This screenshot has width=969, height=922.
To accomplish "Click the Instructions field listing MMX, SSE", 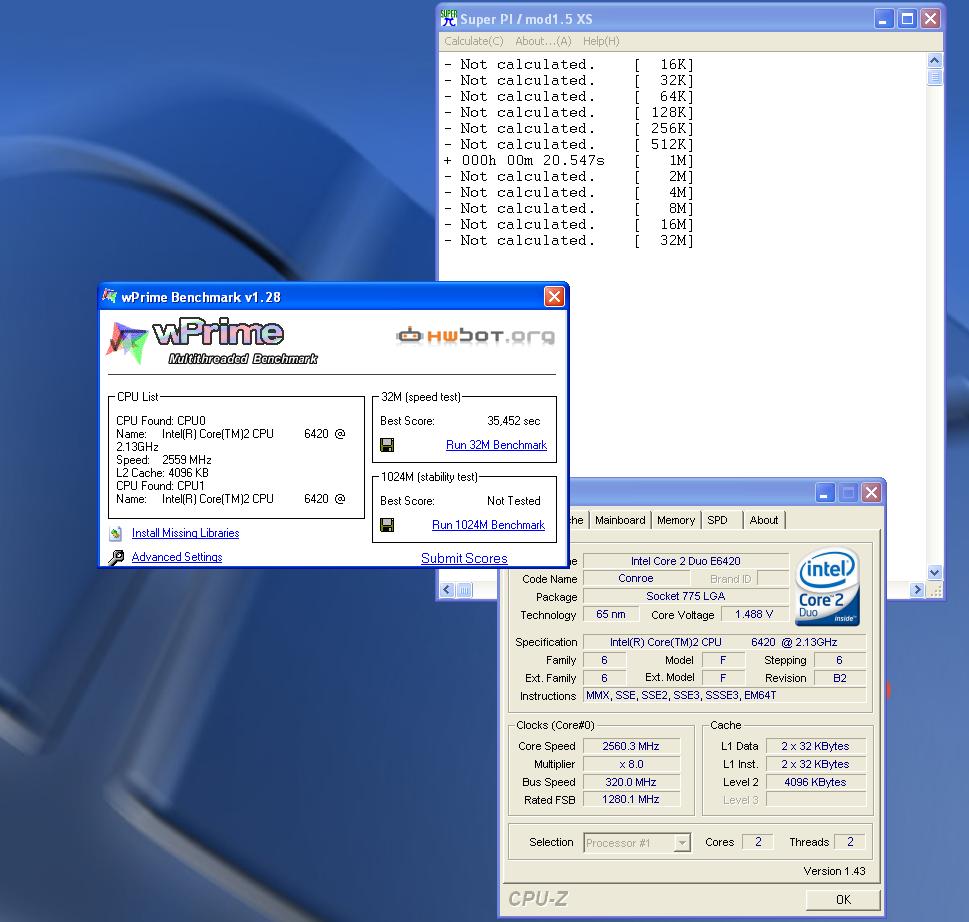I will (724, 695).
